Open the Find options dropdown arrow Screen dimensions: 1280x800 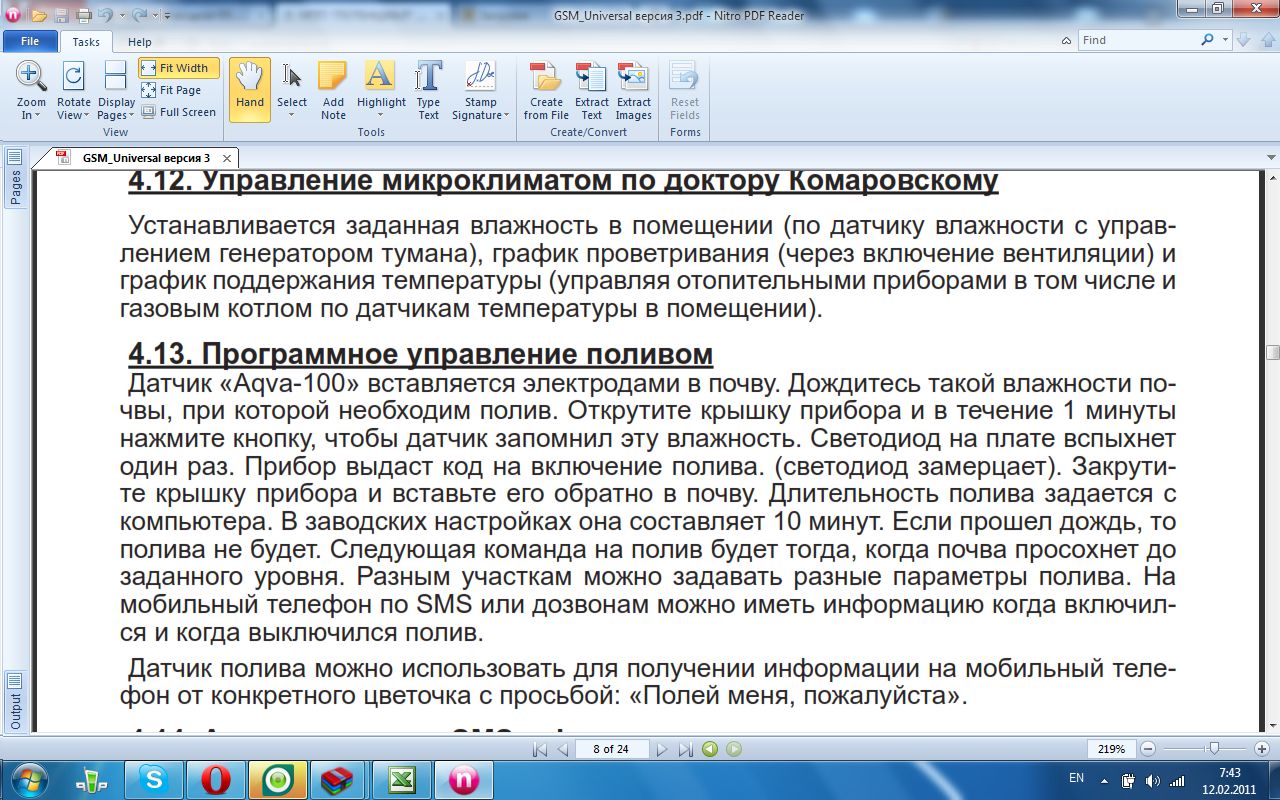coord(1226,40)
